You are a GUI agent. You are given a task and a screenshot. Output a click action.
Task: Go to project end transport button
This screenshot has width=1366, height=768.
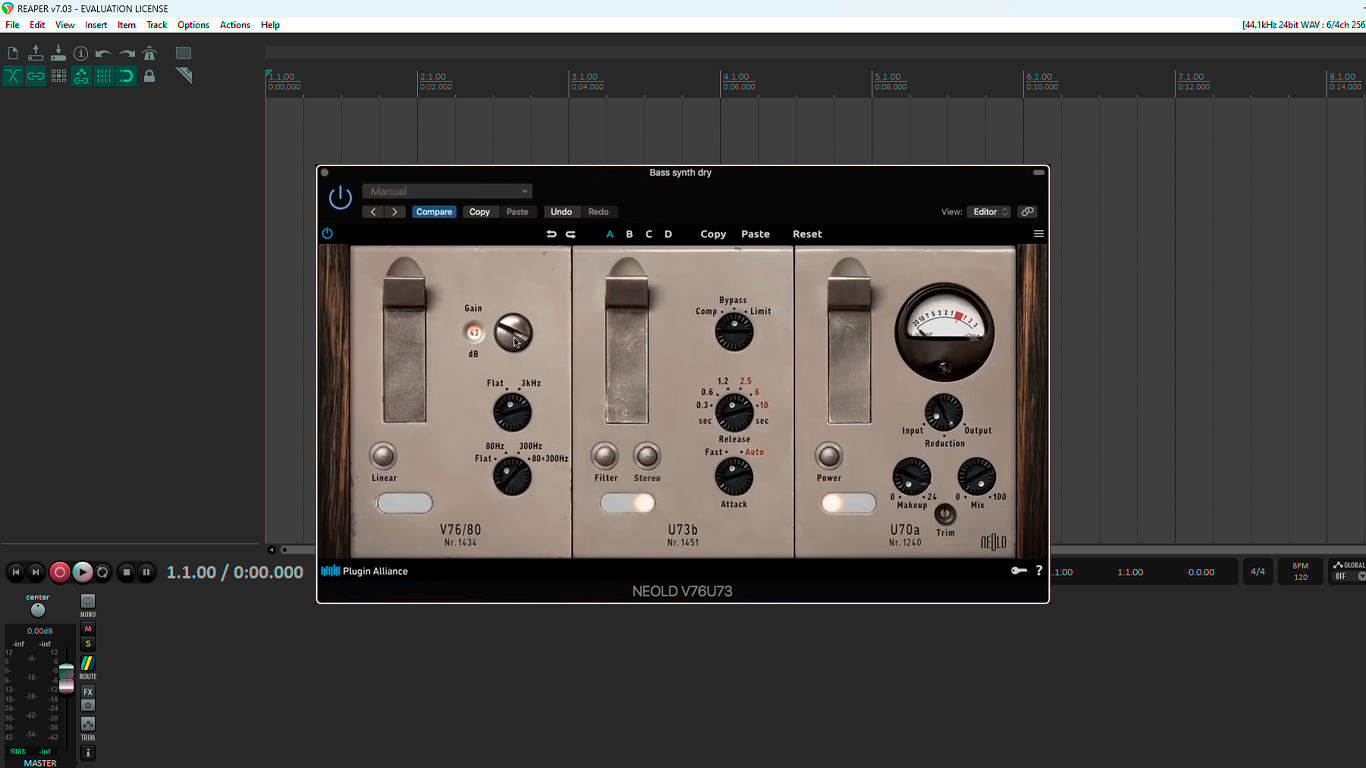pyautogui.click(x=36, y=572)
